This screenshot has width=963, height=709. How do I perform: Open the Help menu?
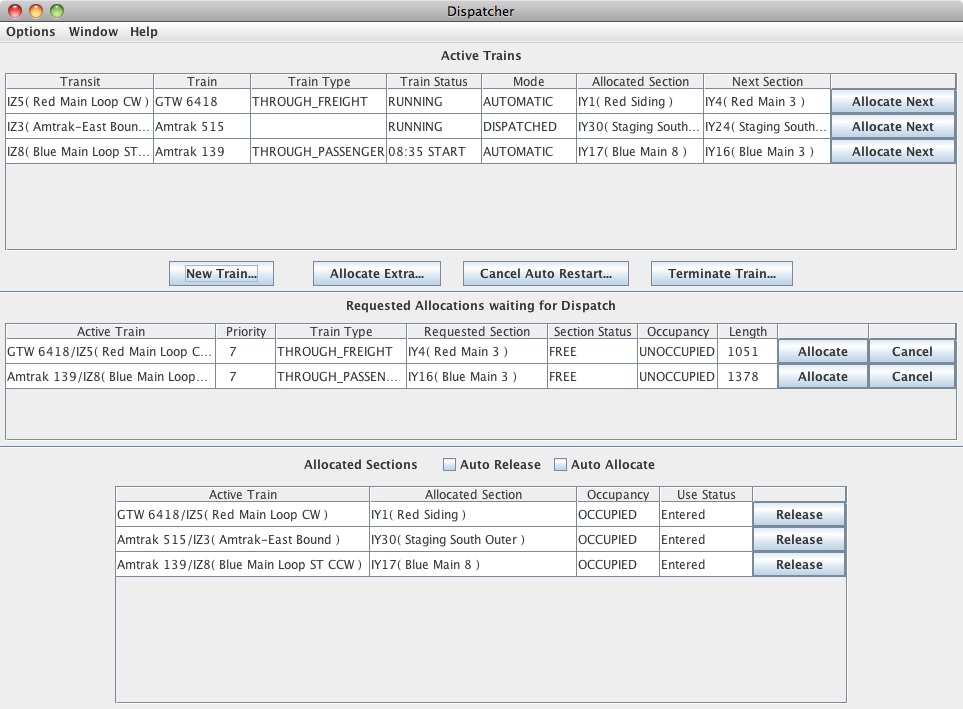[144, 31]
